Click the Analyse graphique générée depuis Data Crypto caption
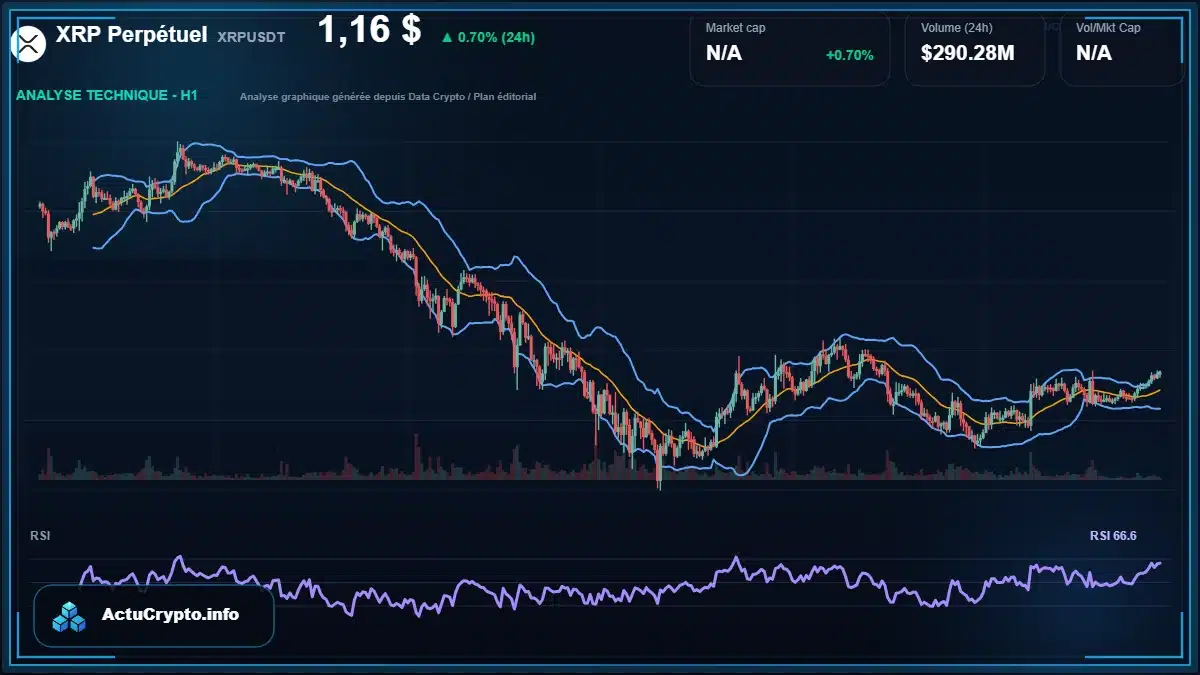Image resolution: width=1200 pixels, height=675 pixels. coord(388,97)
